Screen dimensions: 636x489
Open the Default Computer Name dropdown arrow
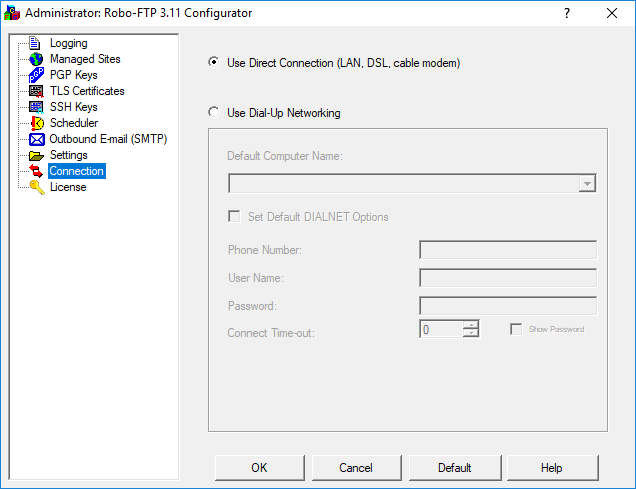click(x=587, y=184)
